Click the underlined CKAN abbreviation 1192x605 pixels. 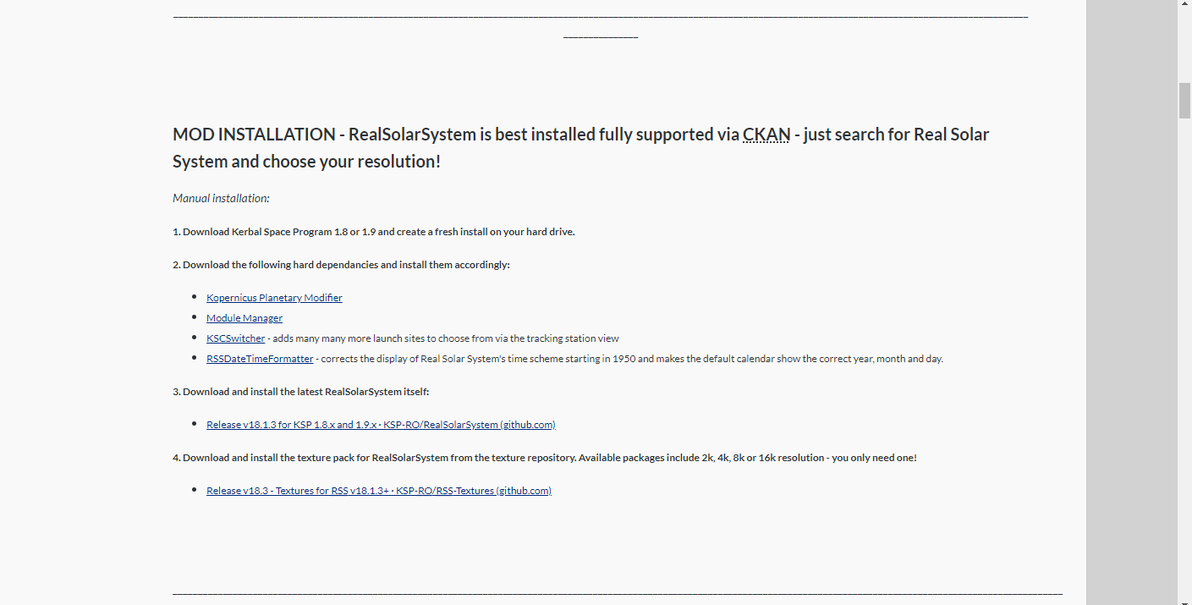tap(766, 135)
